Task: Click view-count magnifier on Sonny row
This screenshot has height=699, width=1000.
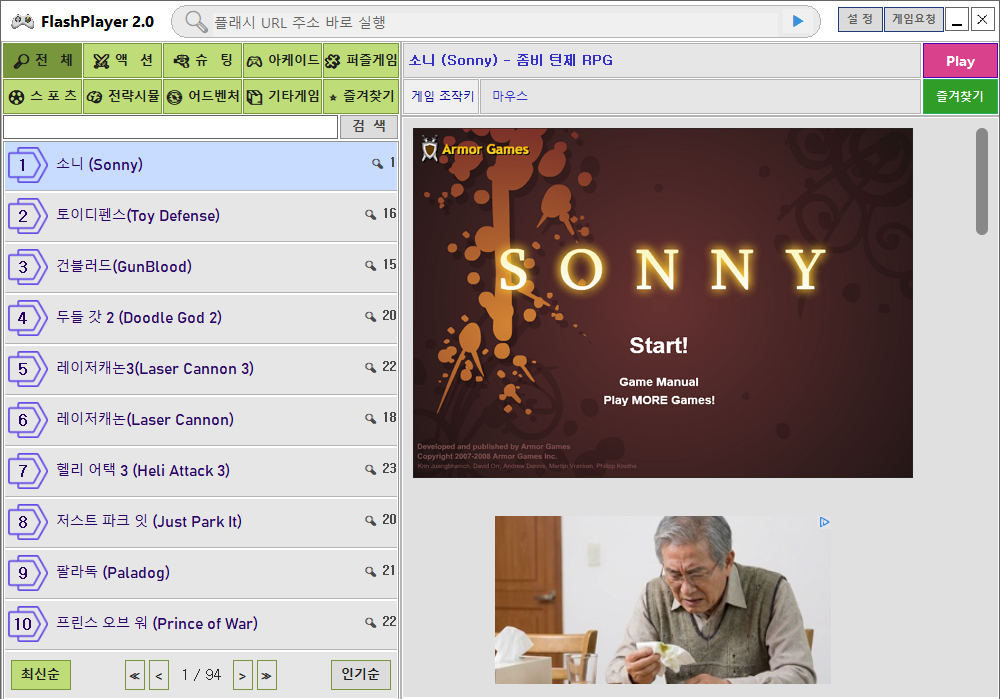Action: click(x=378, y=164)
